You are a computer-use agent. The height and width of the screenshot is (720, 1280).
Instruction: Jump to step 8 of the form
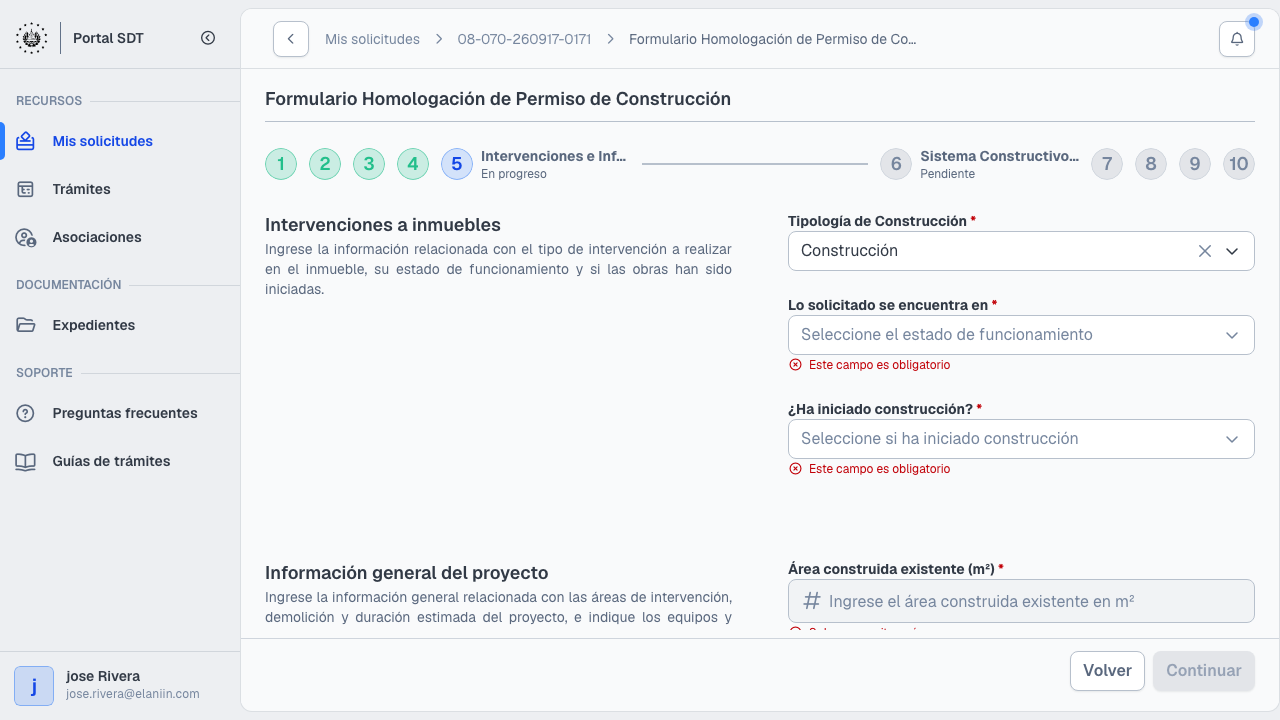coord(1151,164)
